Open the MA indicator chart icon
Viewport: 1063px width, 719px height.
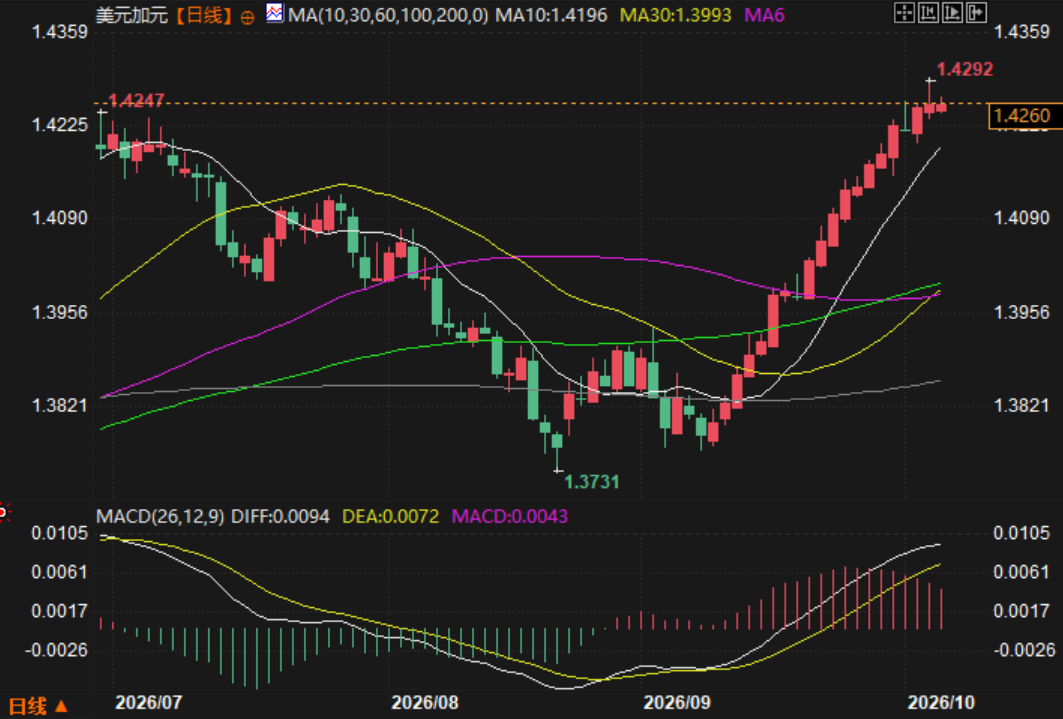tap(275, 13)
